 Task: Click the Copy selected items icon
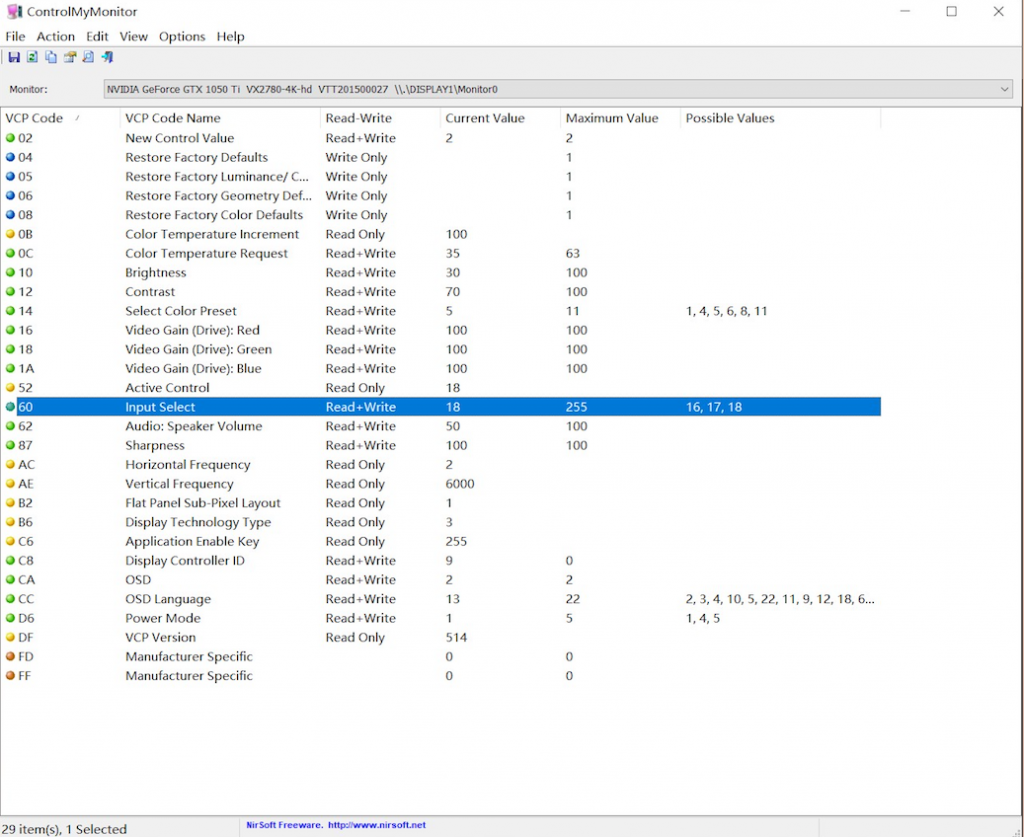coord(51,58)
